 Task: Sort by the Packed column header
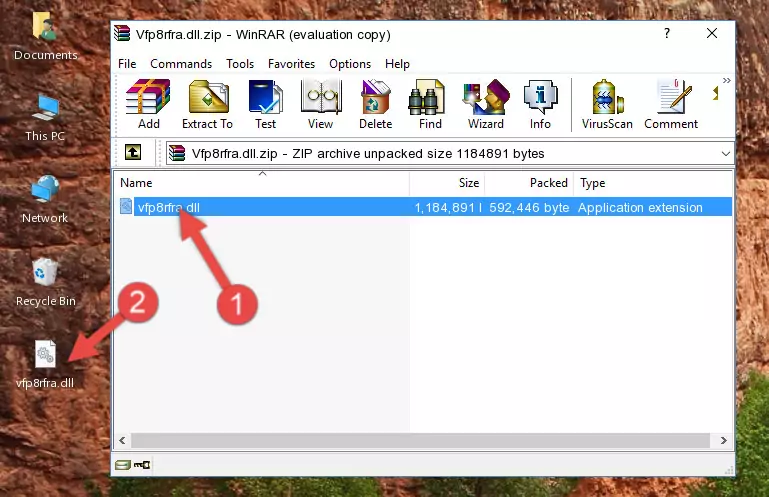(x=529, y=183)
